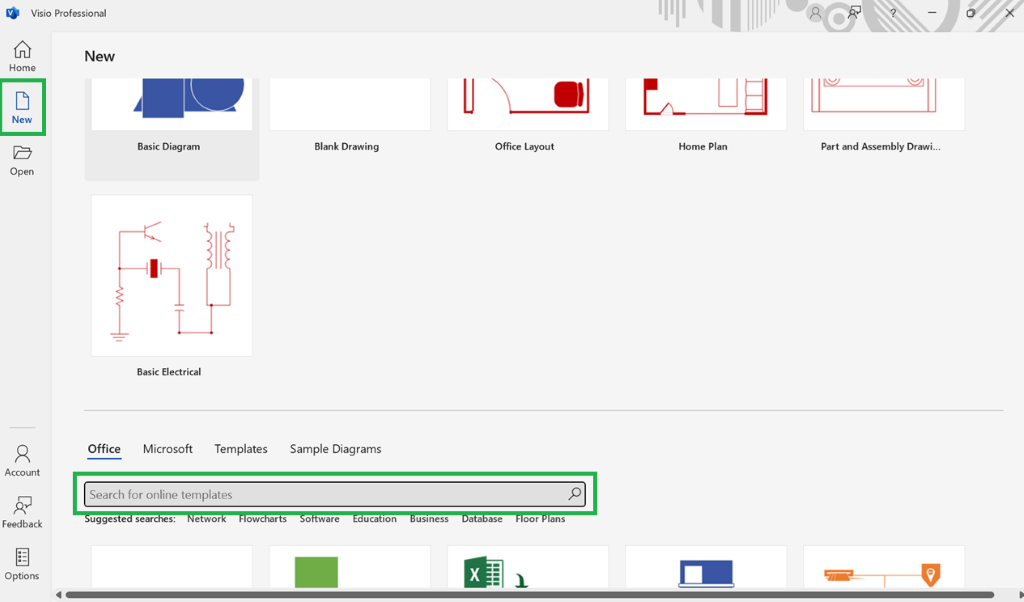Switch to the Sample Diagrams tab
The image size is (1024, 602).
[x=336, y=449]
